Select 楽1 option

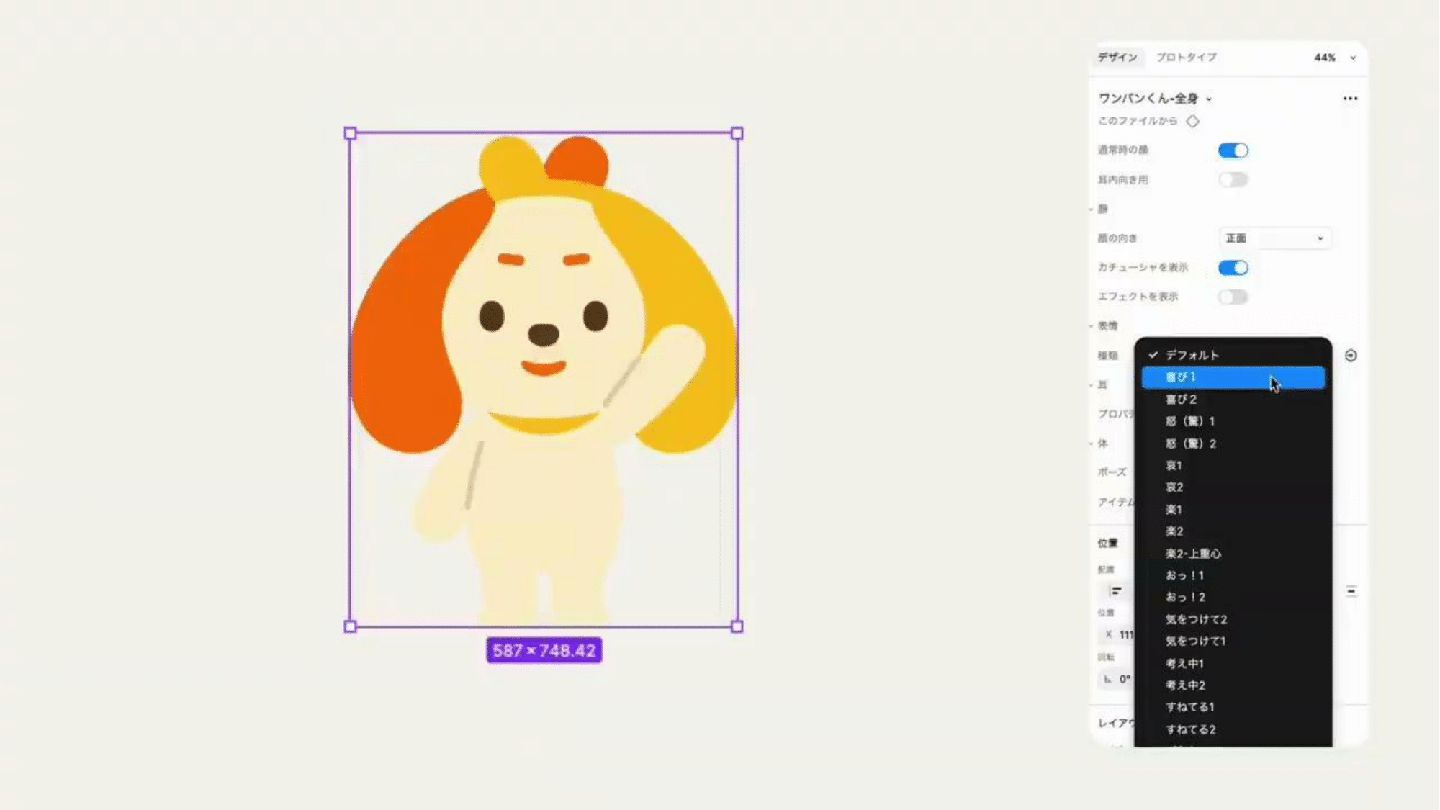[x=1233, y=509]
